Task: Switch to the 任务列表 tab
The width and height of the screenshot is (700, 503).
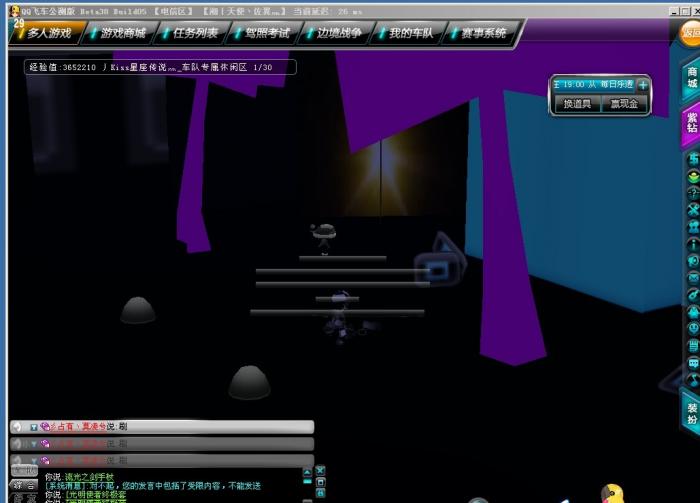Action: [193, 33]
